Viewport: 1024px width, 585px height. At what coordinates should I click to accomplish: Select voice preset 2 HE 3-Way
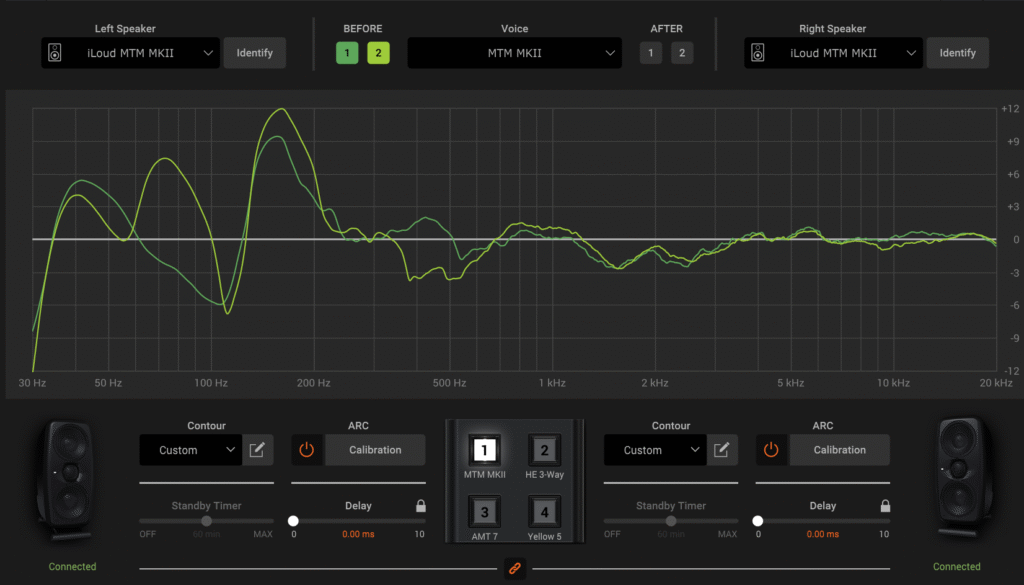(544, 450)
